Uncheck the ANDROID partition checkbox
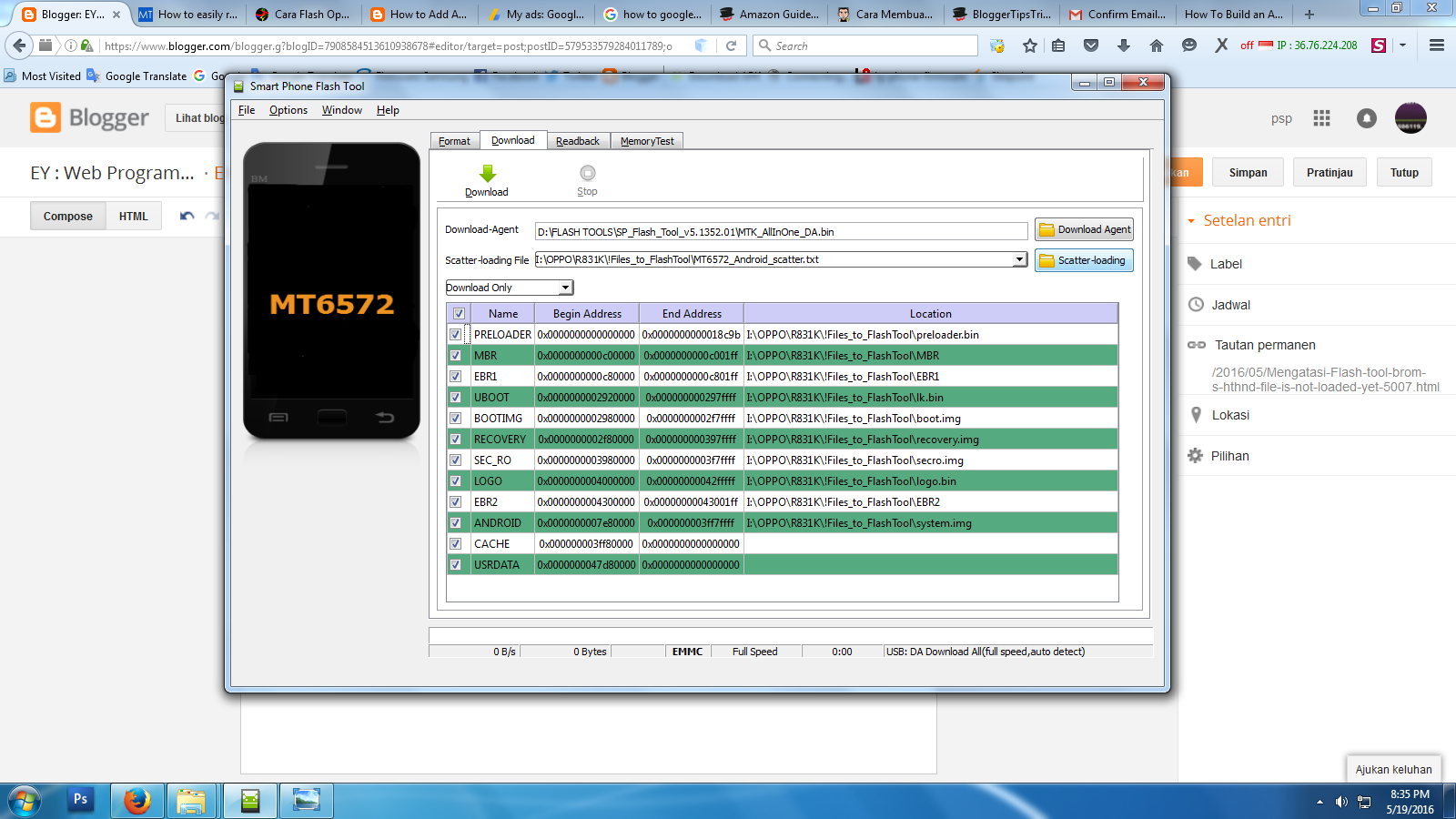The height and width of the screenshot is (819, 1456). [x=456, y=523]
